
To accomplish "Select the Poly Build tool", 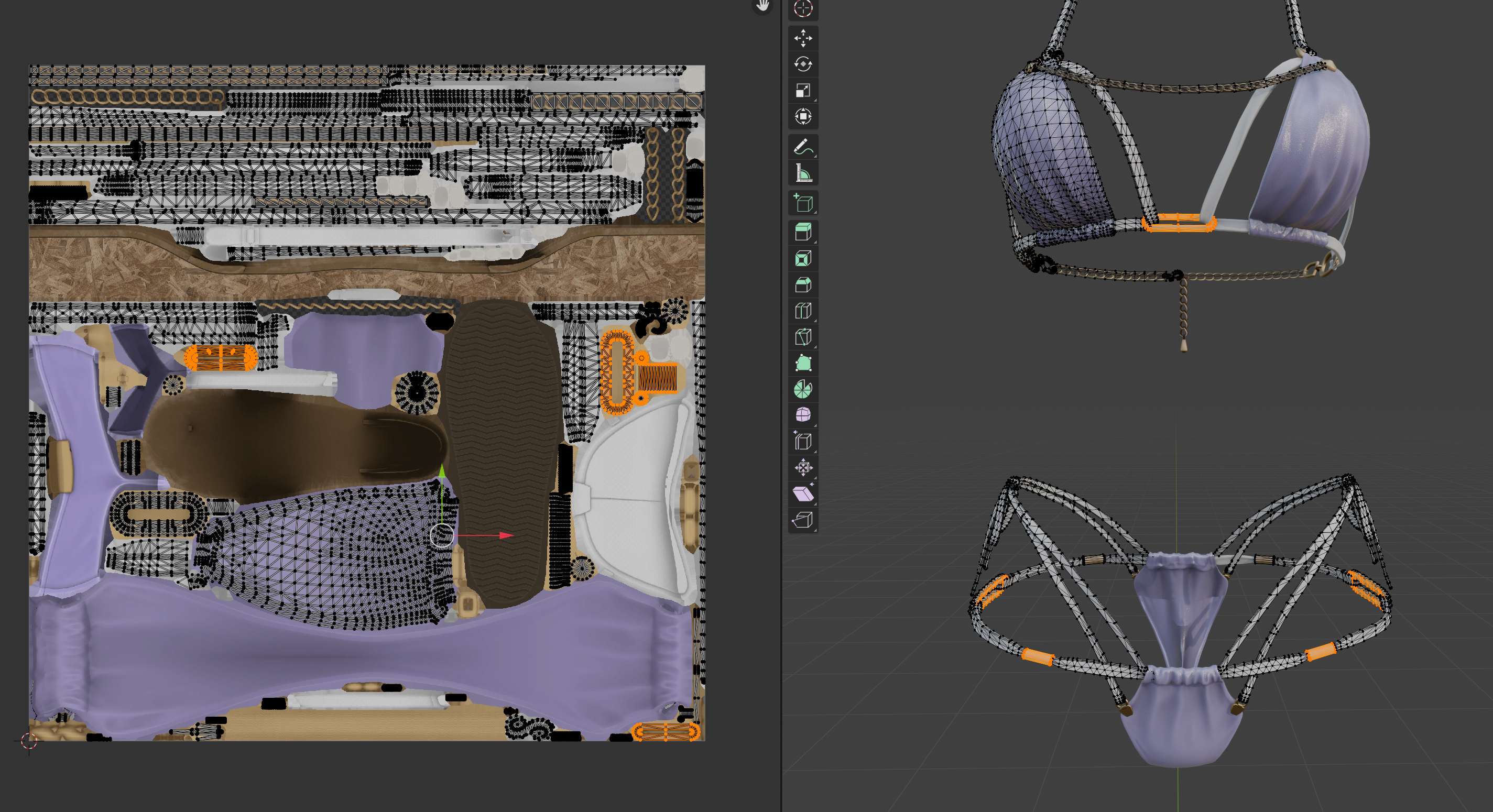I will (x=803, y=363).
